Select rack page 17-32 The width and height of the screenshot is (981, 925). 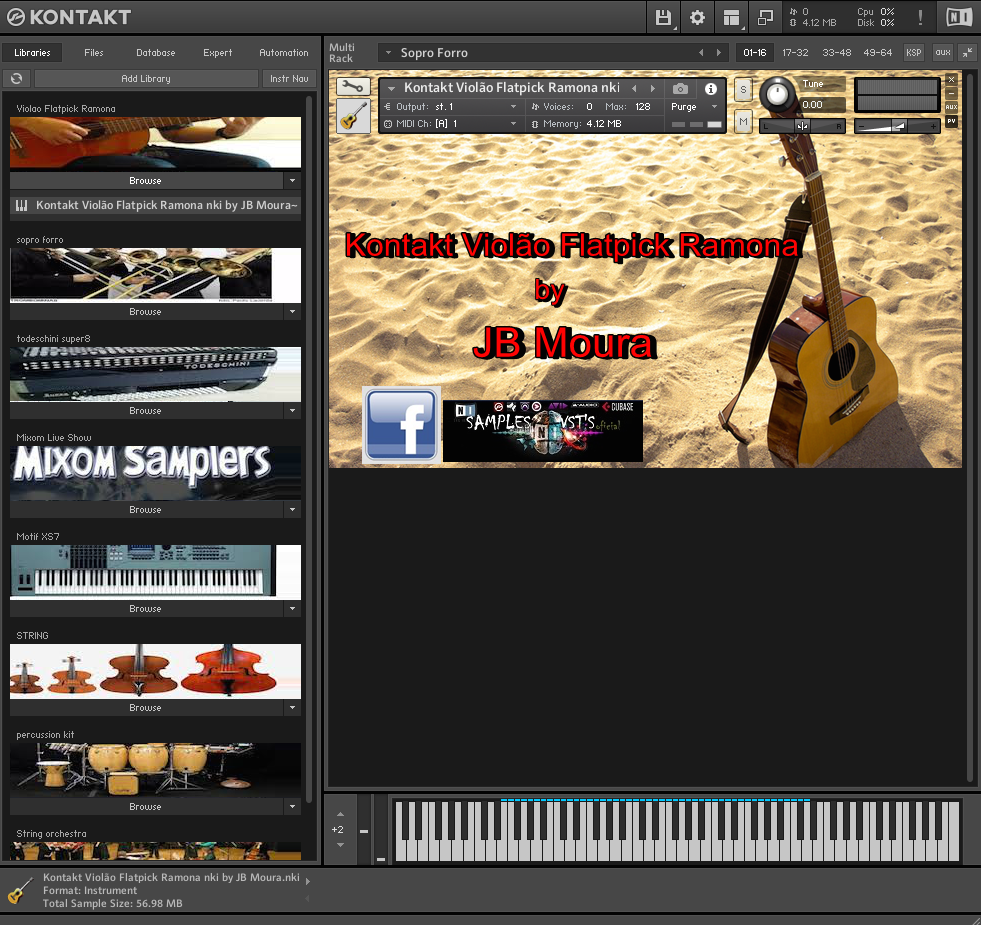795,53
